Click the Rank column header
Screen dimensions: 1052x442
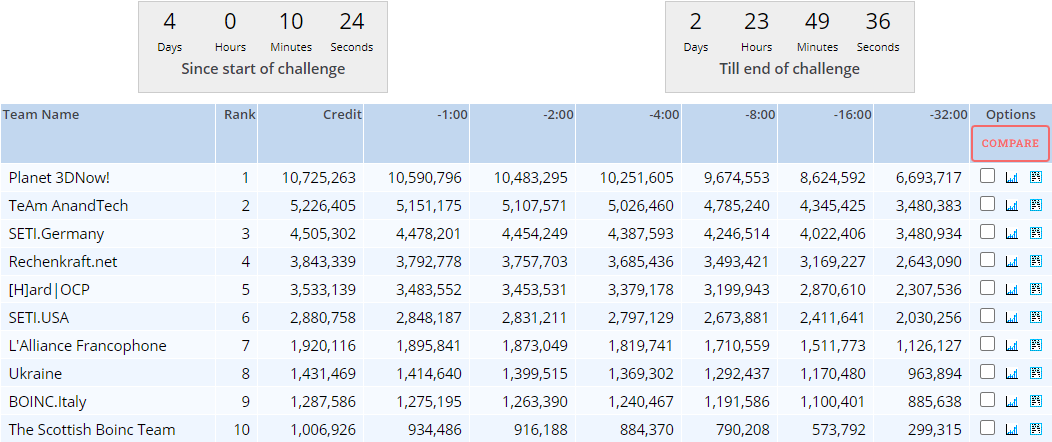239,115
